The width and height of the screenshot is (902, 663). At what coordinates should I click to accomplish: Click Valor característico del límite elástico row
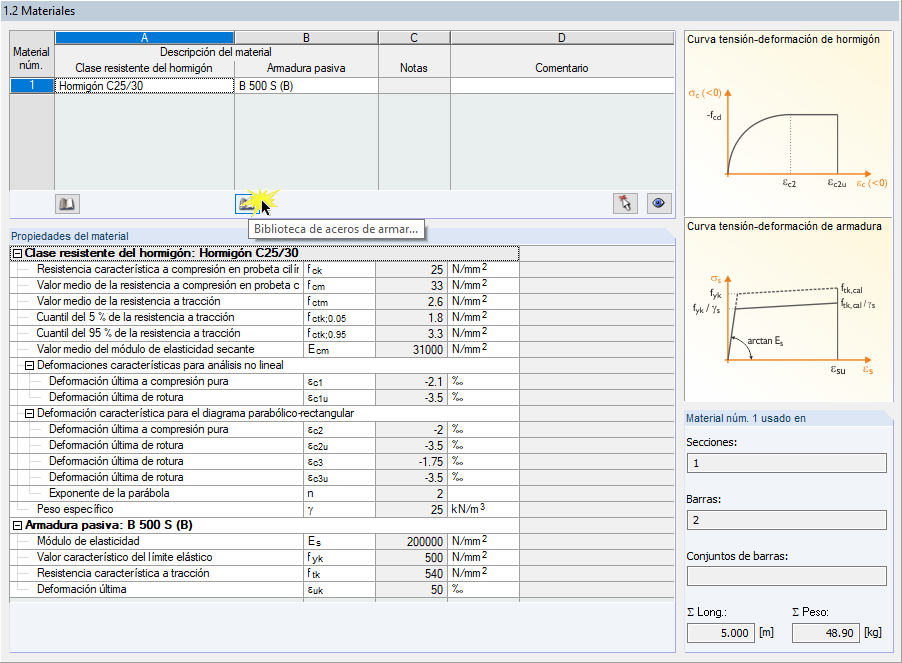click(x=124, y=557)
